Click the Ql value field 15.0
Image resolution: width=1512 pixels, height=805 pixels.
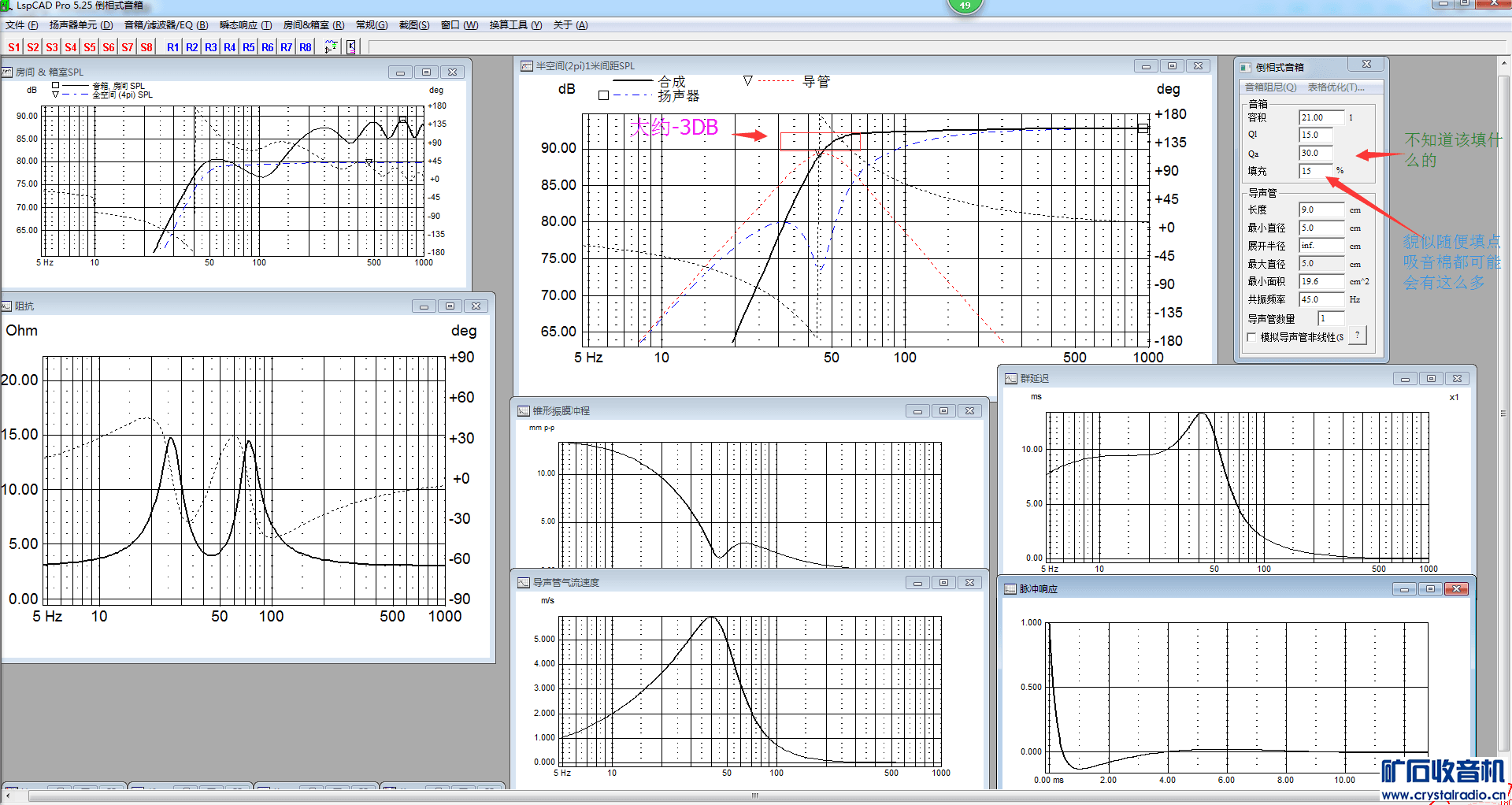pos(1316,135)
